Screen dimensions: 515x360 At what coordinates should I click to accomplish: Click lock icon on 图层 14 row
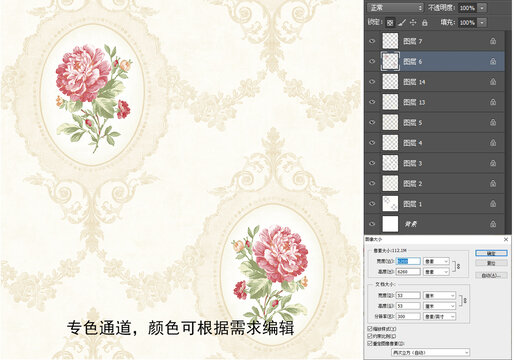493,82
